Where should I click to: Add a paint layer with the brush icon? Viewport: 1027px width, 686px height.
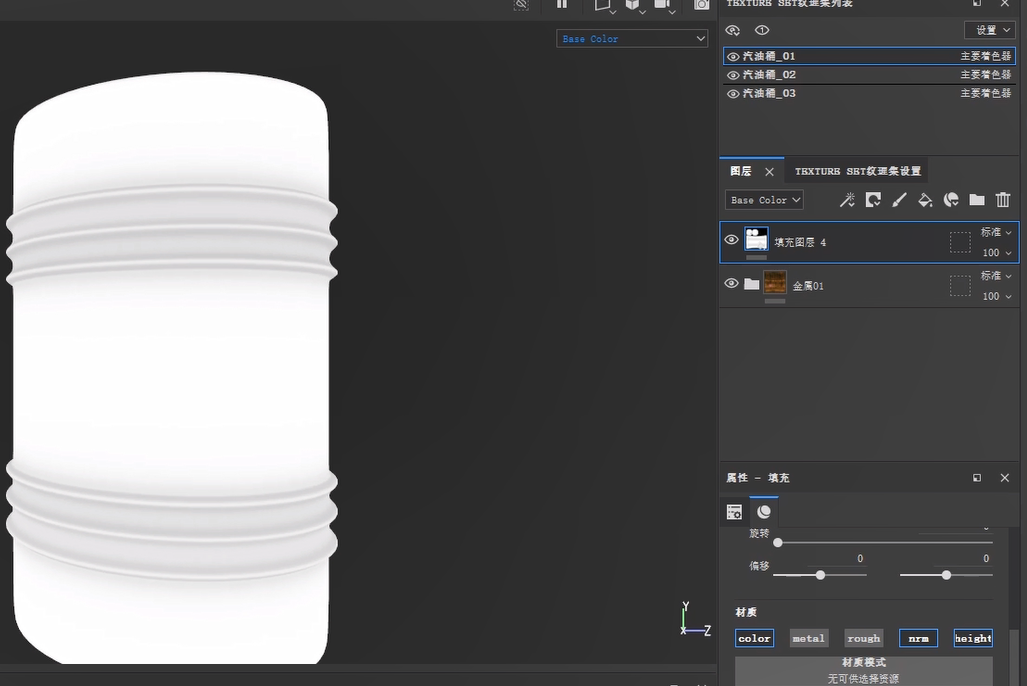tap(899, 200)
